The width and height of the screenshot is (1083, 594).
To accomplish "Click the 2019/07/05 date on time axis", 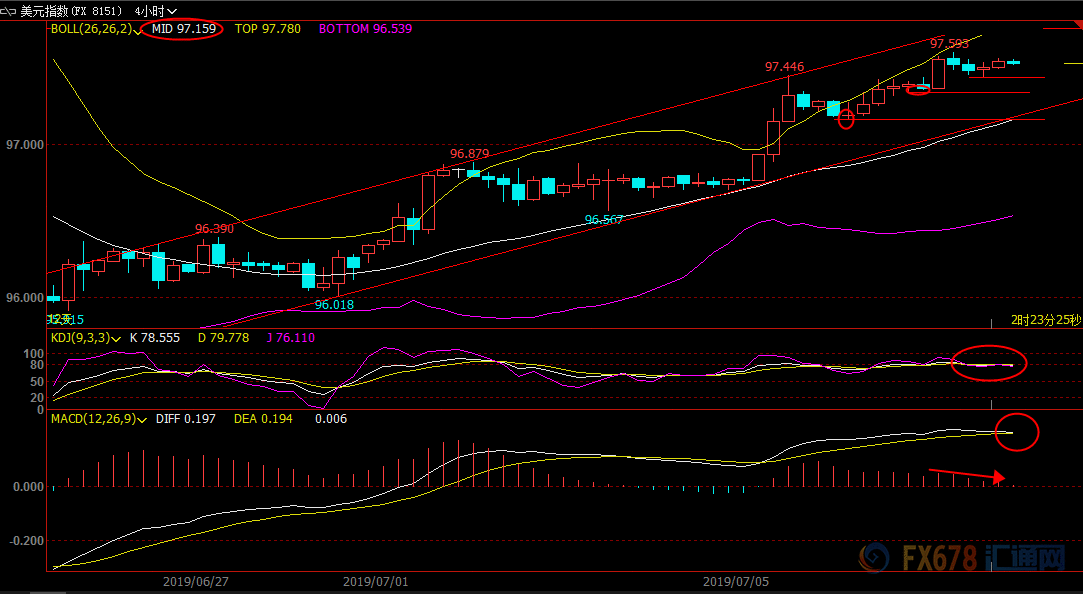I will pyautogui.click(x=736, y=582).
